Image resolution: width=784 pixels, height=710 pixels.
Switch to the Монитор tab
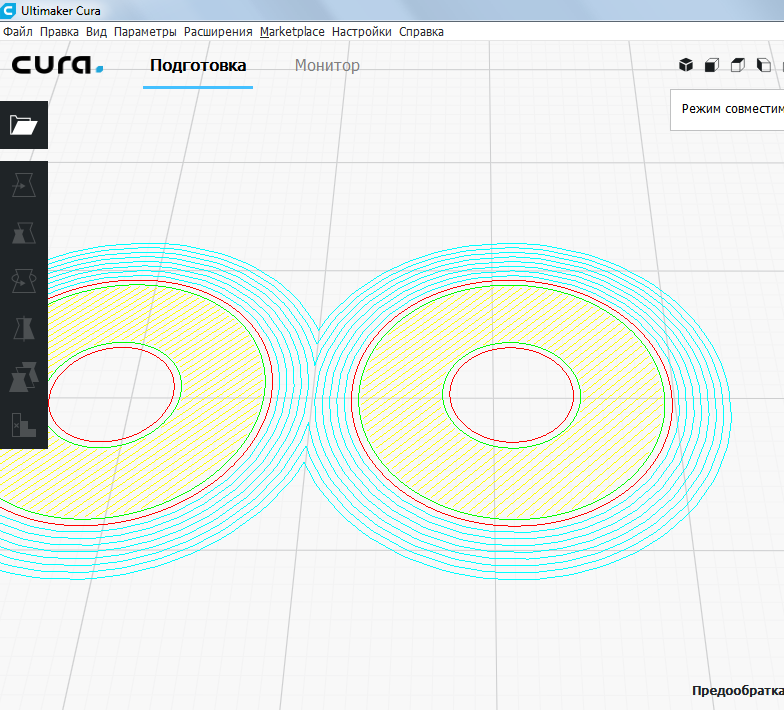click(x=327, y=66)
